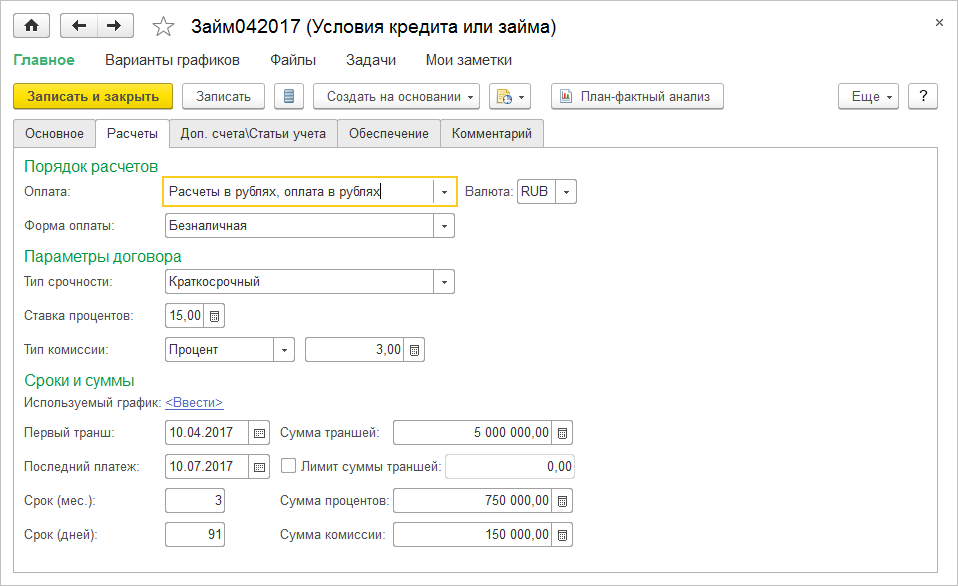Open the calendar for Последний платеж date

(x=259, y=467)
